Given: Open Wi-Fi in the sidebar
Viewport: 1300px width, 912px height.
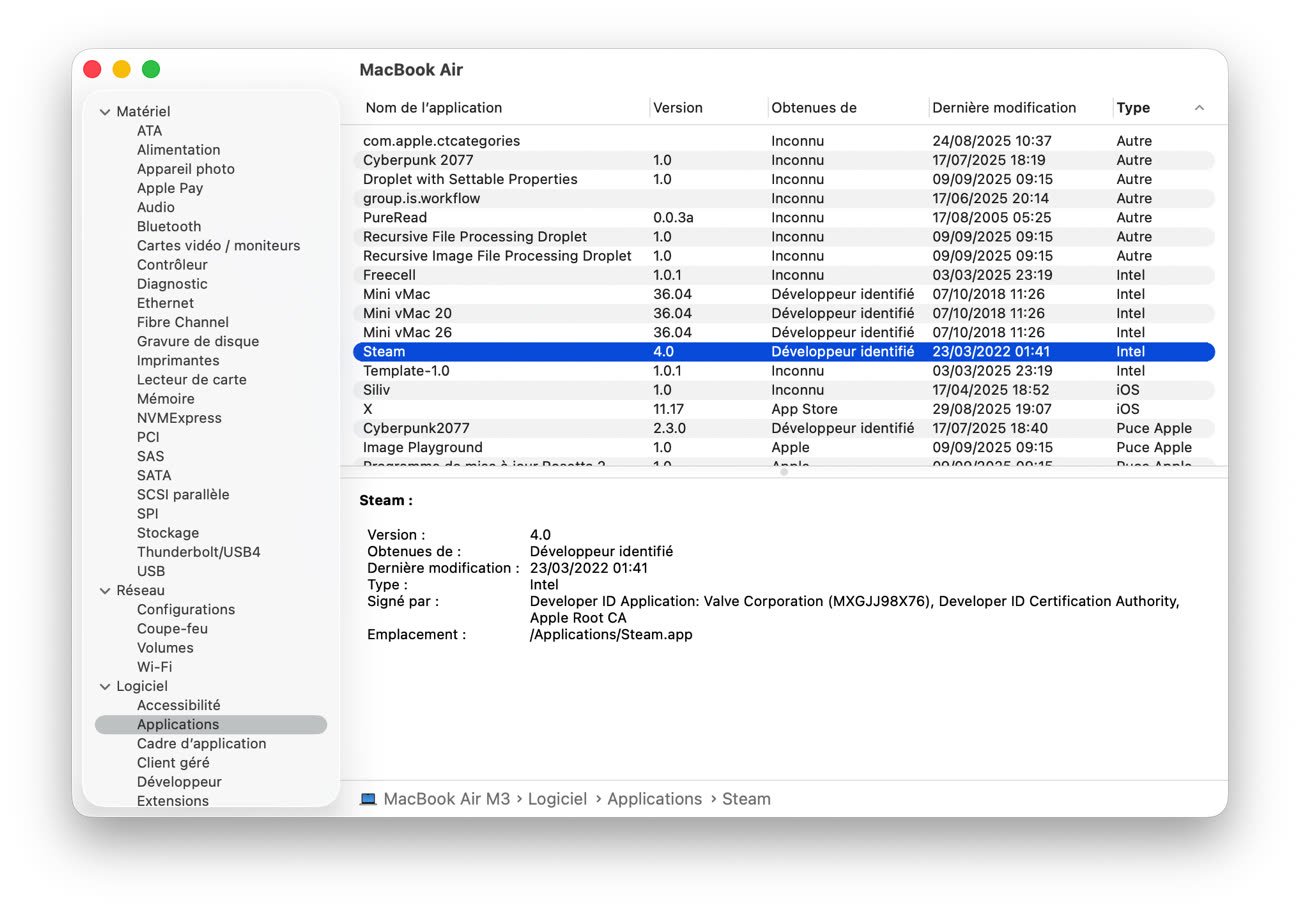Looking at the screenshot, I should pos(154,667).
